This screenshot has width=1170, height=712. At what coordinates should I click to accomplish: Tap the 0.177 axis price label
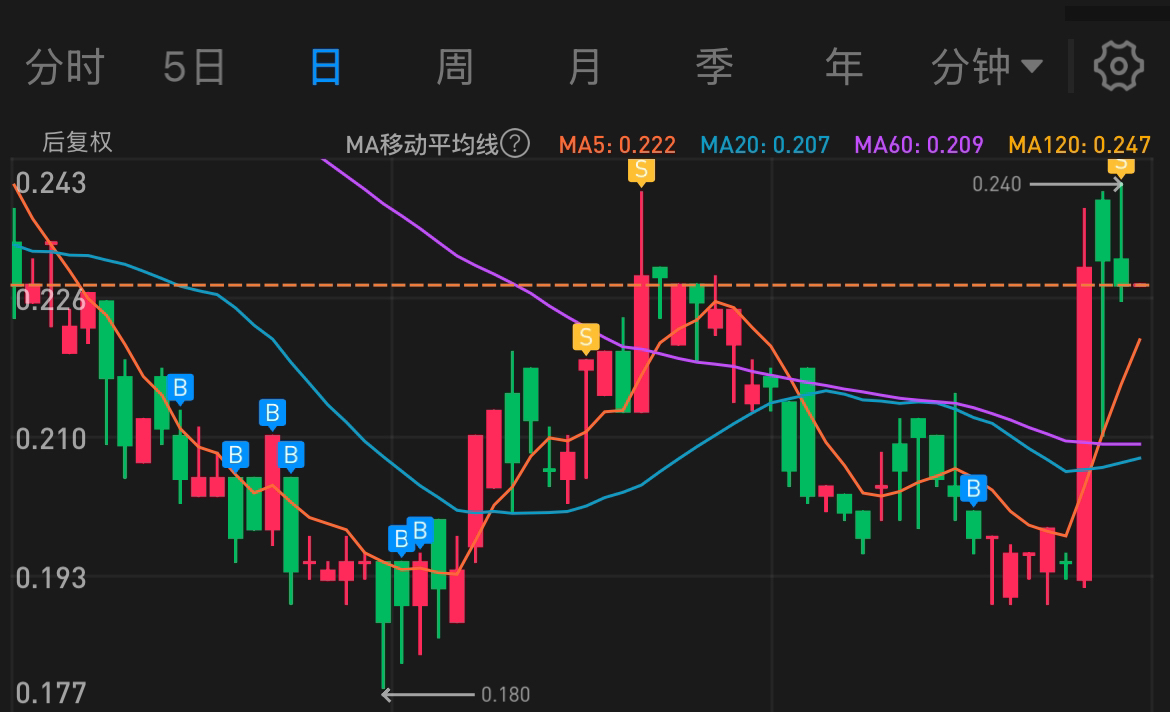pyautogui.click(x=51, y=693)
